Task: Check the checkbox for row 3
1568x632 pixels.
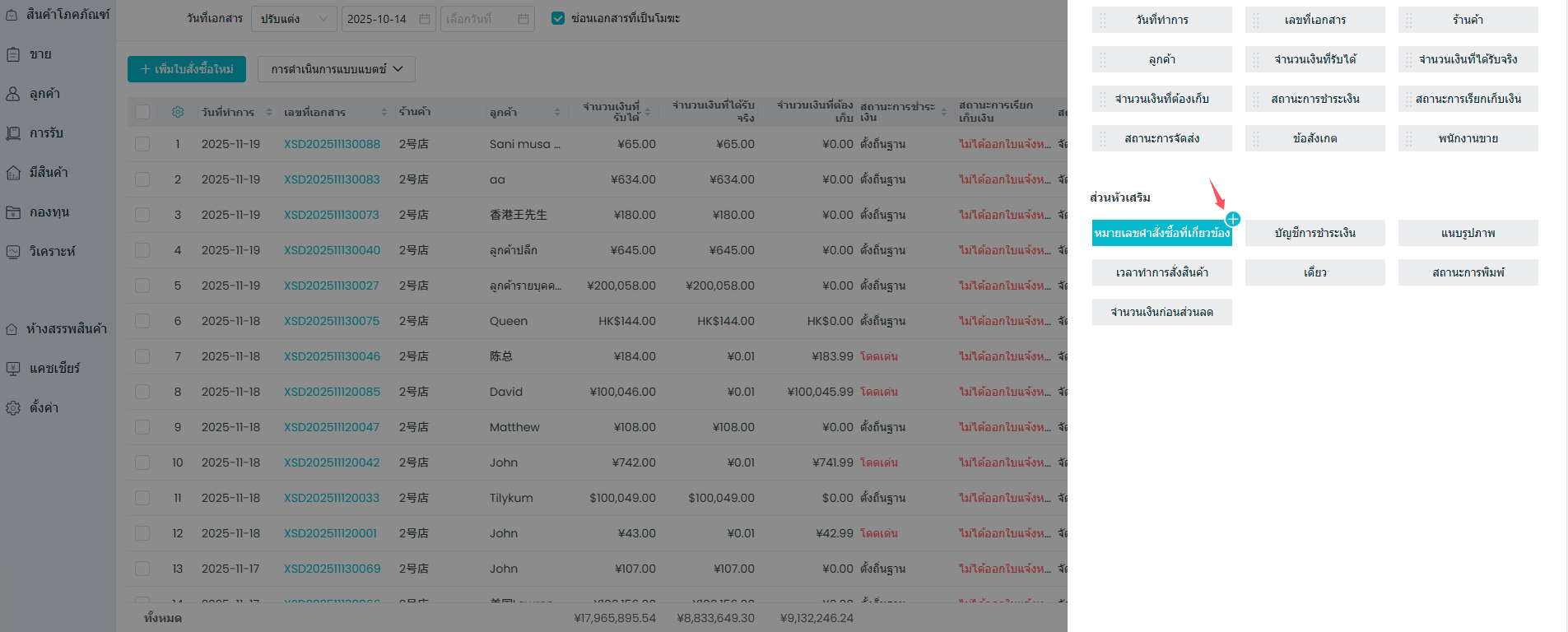Action: coord(142,215)
